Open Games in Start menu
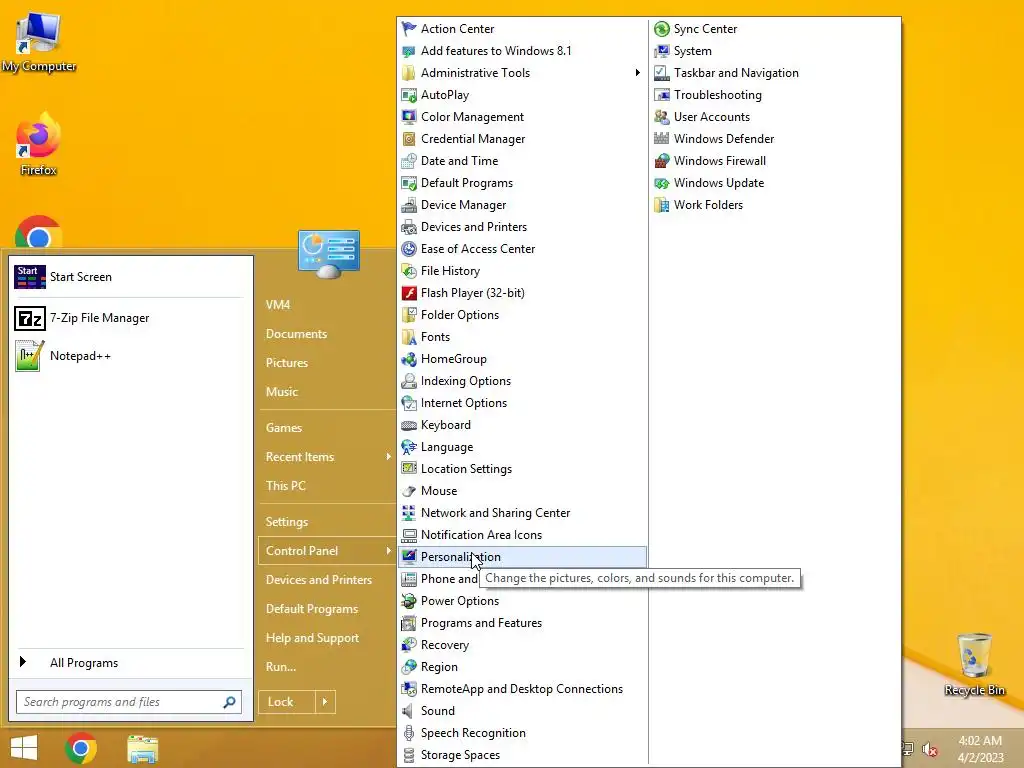Viewport: 1024px width, 768px height. 283,428
